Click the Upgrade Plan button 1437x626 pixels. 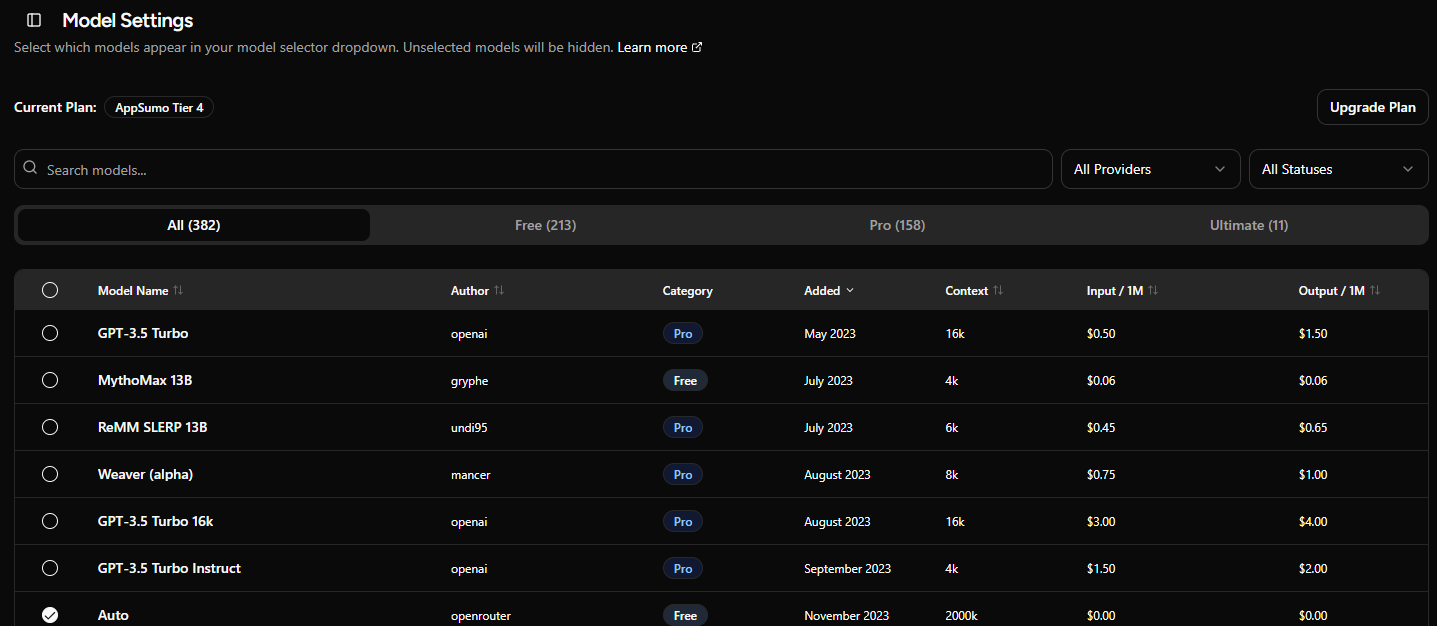[x=1373, y=108]
